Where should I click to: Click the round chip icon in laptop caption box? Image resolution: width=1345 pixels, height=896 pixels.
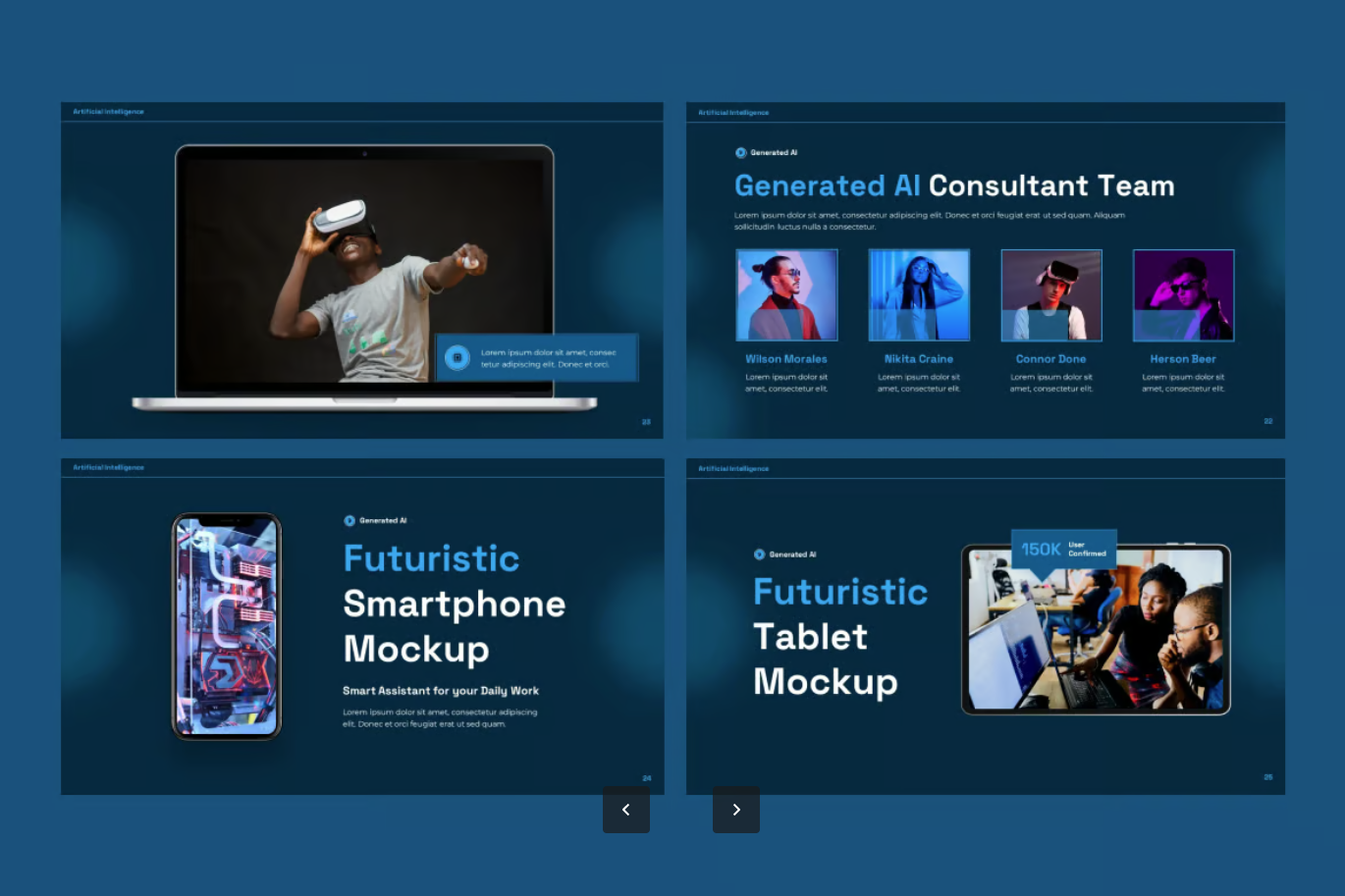(457, 358)
